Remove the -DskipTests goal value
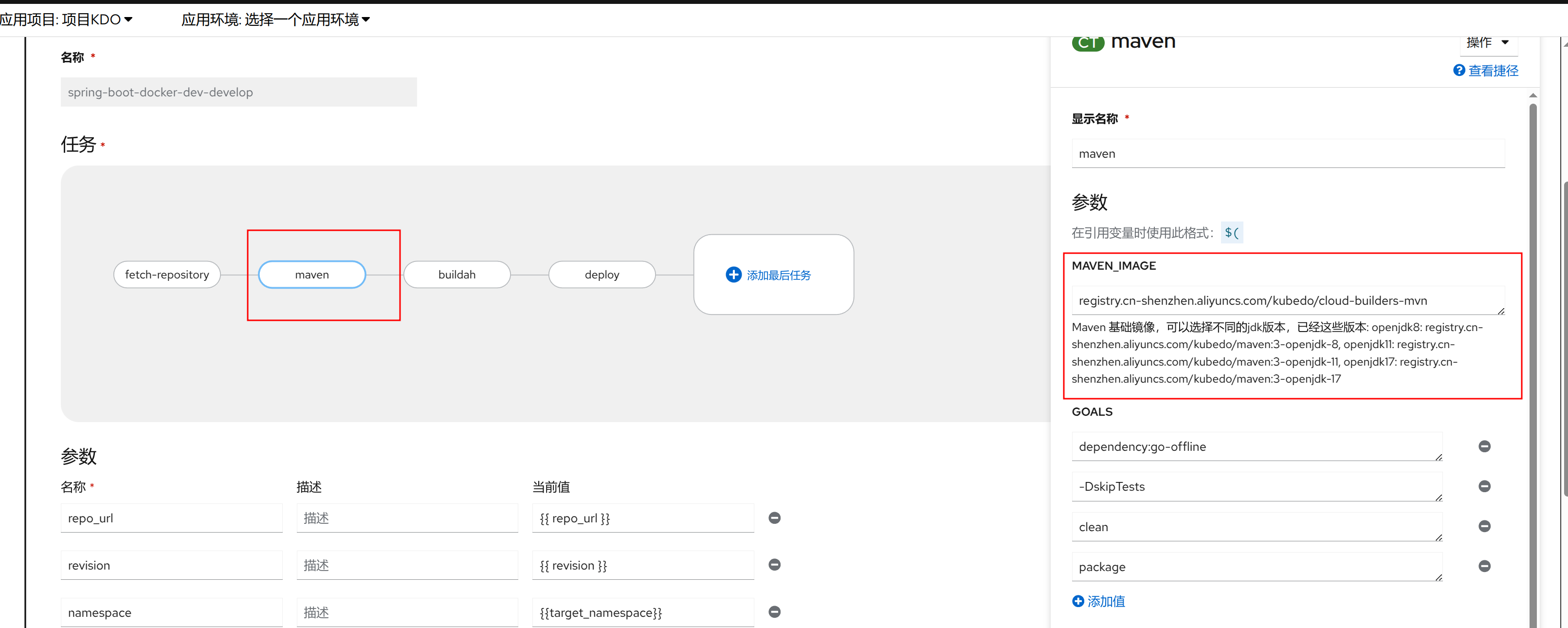The width and height of the screenshot is (1568, 628). pos(1484,486)
